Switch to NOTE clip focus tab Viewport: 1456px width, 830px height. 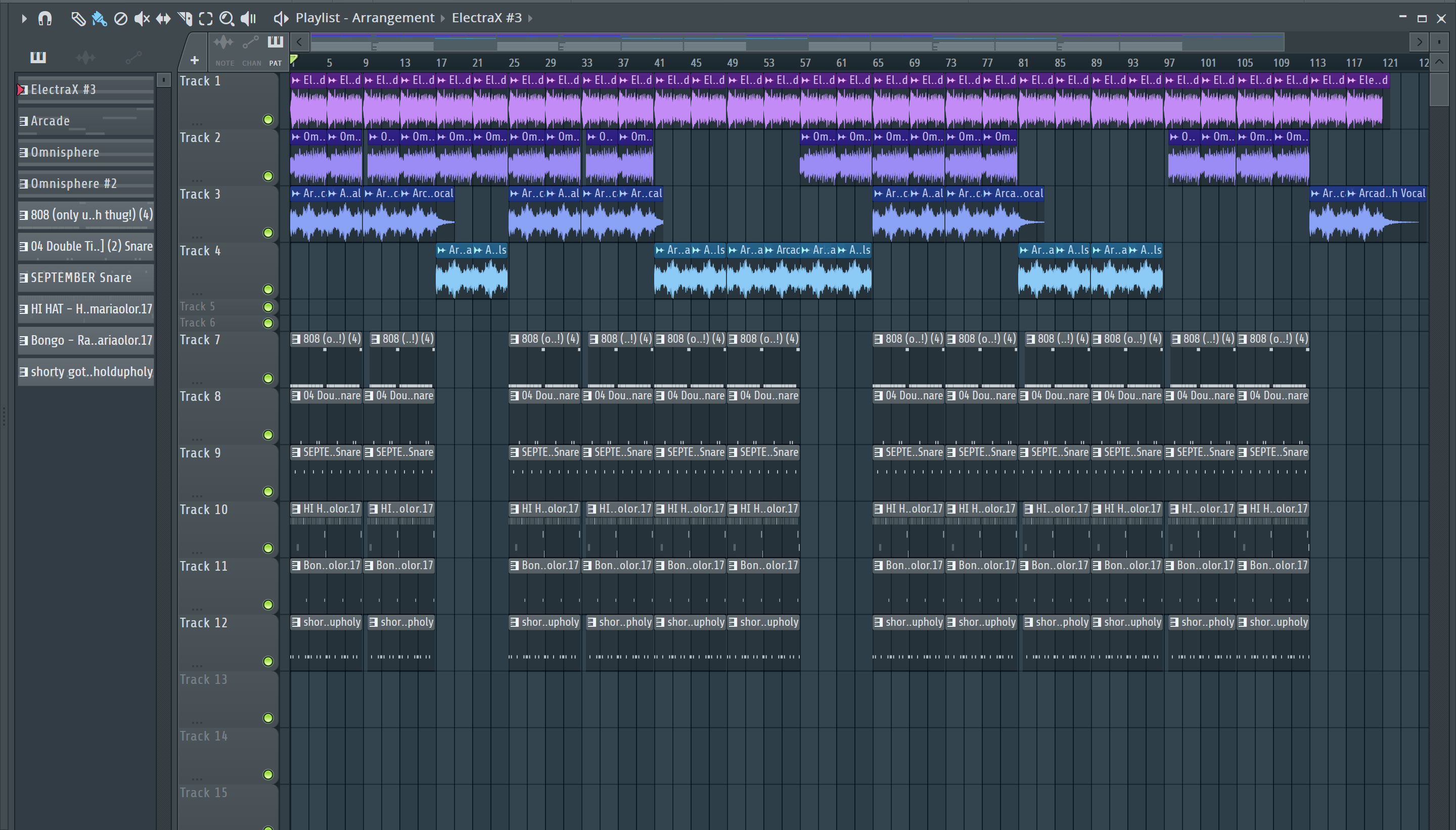(224, 51)
